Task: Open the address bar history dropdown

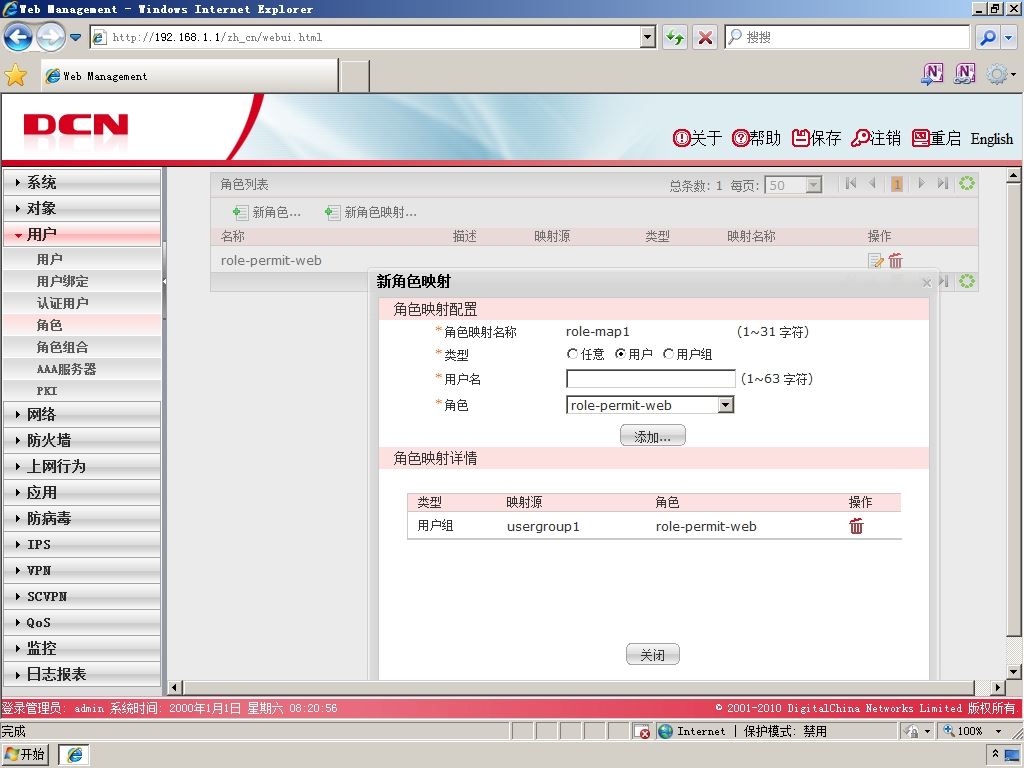Action: coord(647,37)
